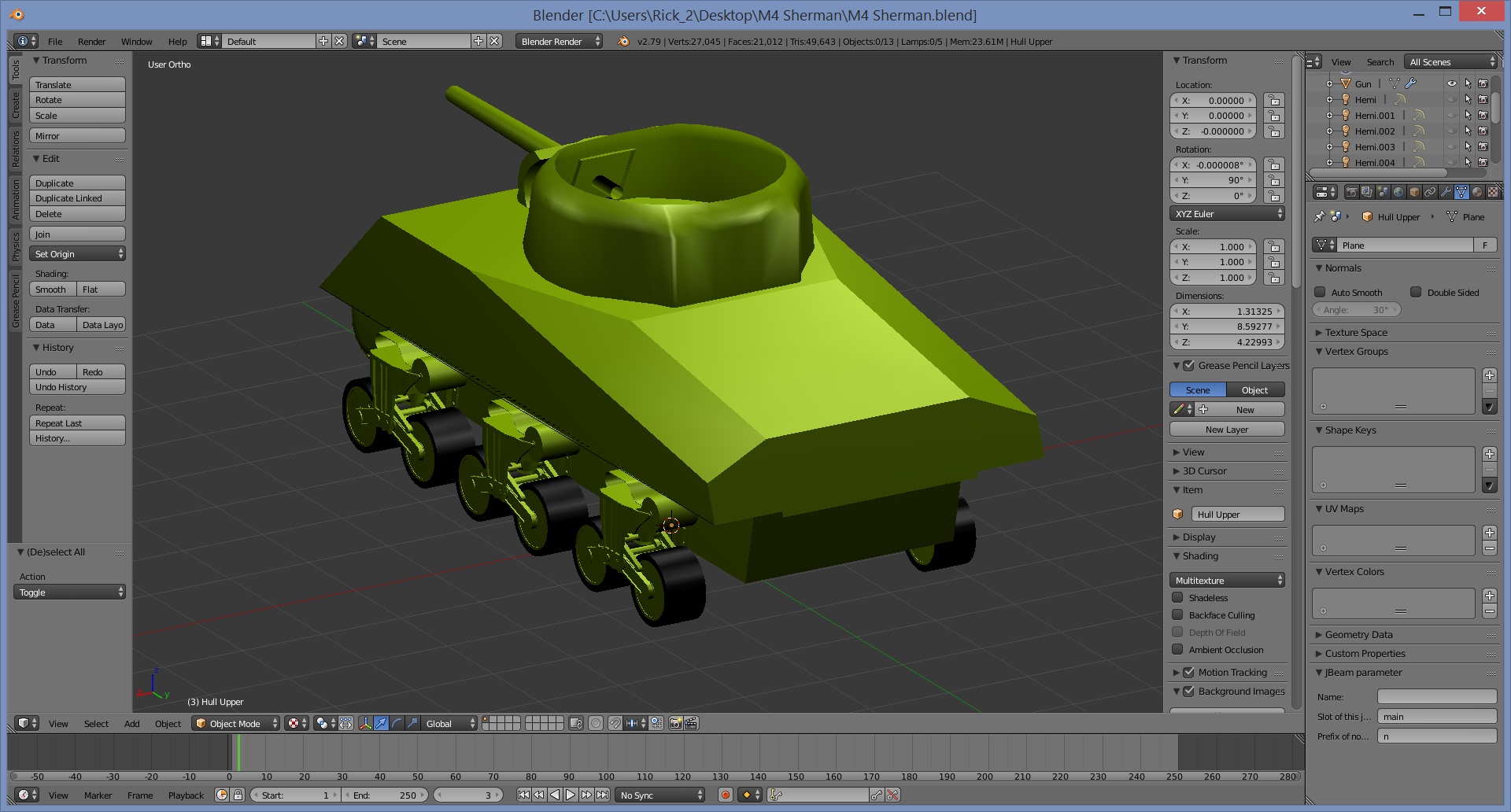The width and height of the screenshot is (1511, 812).
Task: Jump to the first frame of timeline
Action: click(x=523, y=795)
